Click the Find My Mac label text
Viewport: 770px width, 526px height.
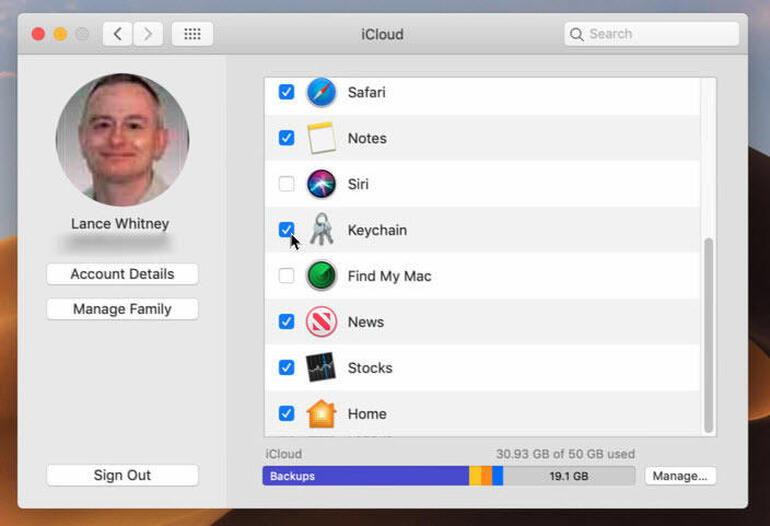click(x=389, y=276)
